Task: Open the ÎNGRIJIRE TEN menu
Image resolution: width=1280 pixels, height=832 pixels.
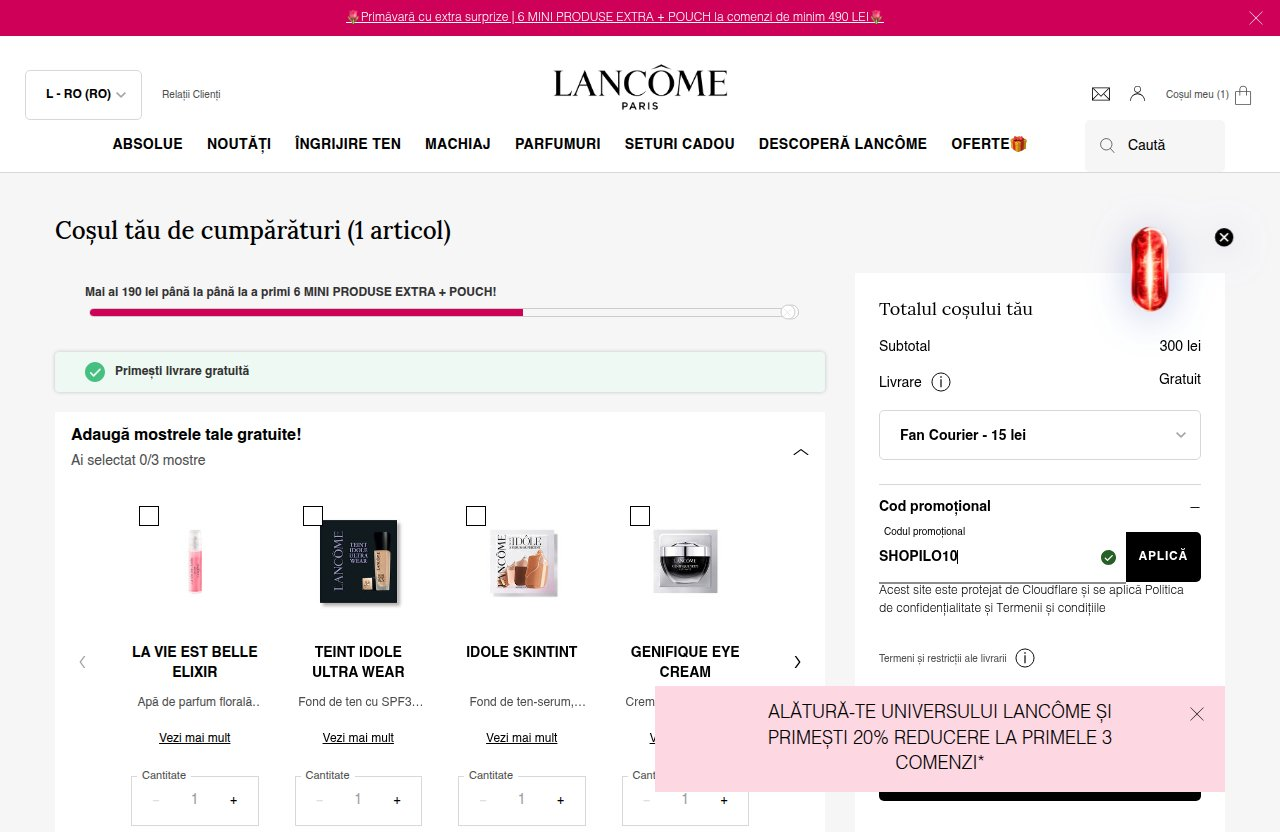Action: pos(348,144)
